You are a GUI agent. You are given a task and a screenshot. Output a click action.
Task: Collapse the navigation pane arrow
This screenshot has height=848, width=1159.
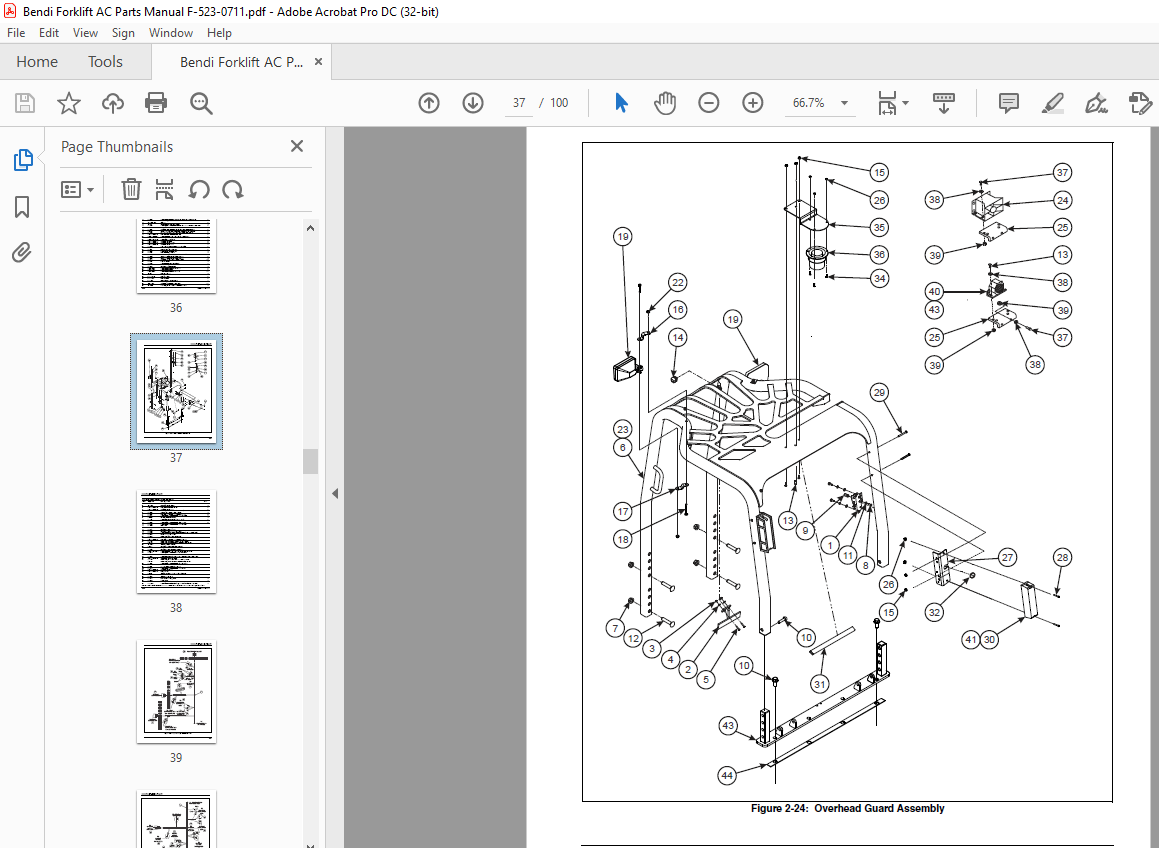(335, 493)
